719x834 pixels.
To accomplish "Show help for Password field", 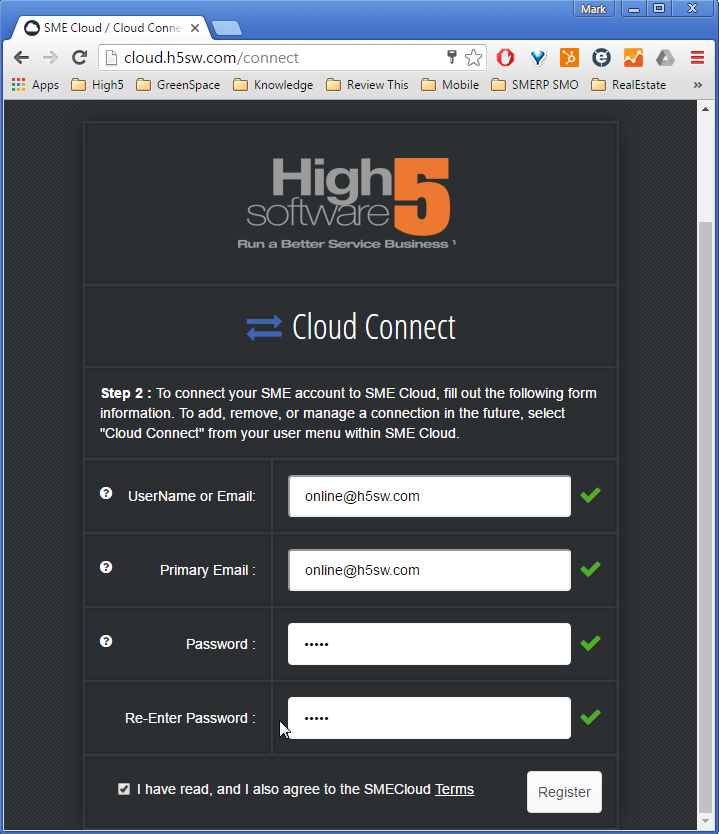I will (106, 641).
